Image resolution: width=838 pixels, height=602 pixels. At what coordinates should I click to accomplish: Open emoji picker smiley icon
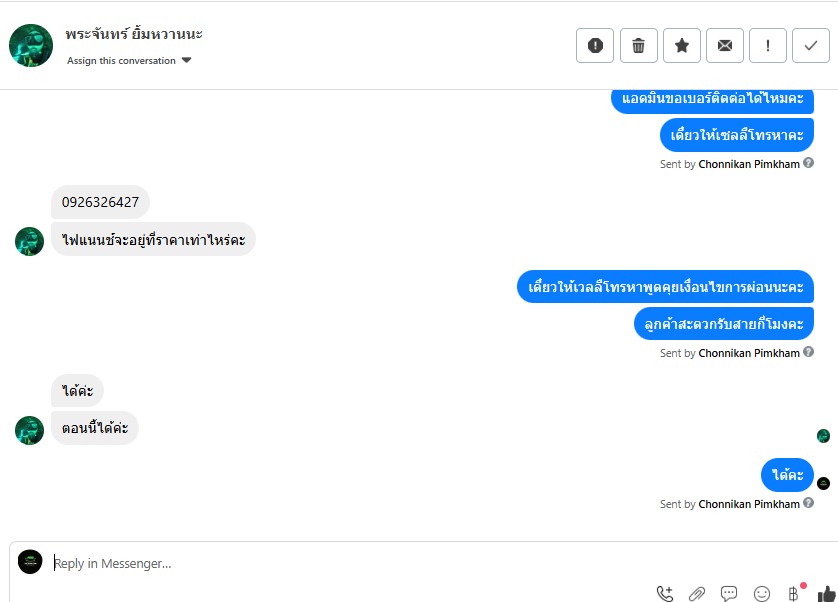tap(762, 593)
